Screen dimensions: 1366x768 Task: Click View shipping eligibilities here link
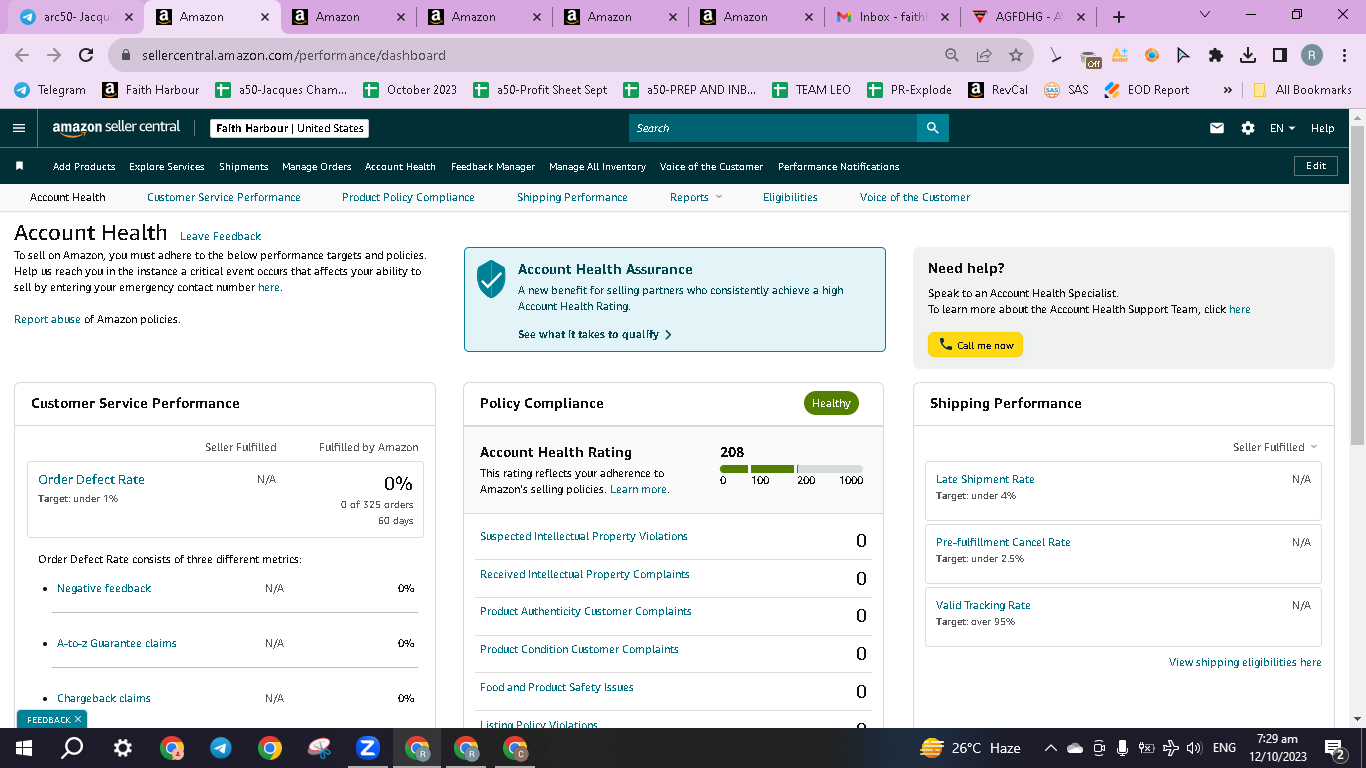tap(1245, 662)
